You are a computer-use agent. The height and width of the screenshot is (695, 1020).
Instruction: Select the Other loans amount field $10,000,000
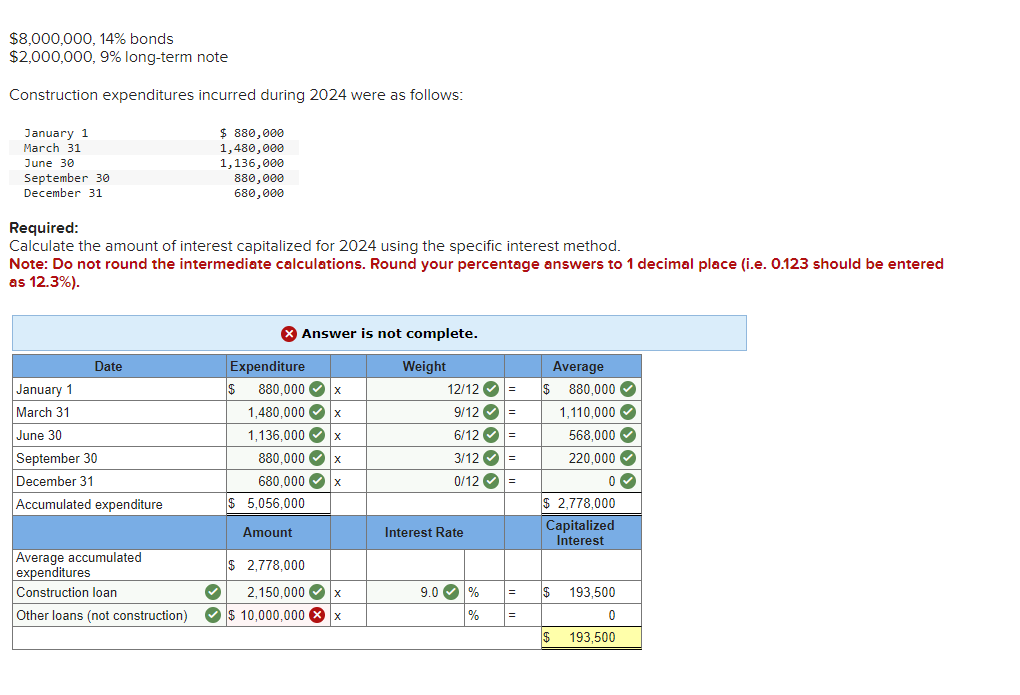click(278, 615)
